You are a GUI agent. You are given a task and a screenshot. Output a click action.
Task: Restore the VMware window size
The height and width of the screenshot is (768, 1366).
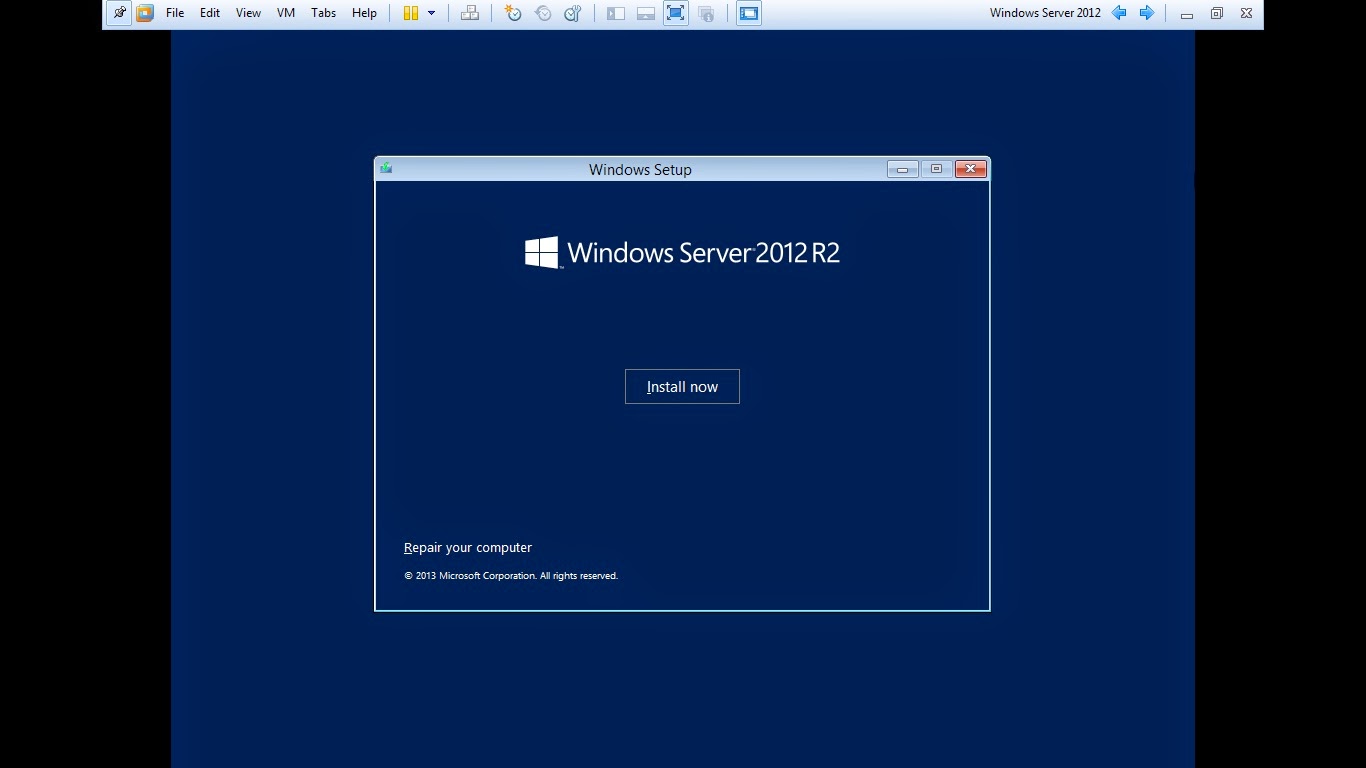pos(1217,14)
